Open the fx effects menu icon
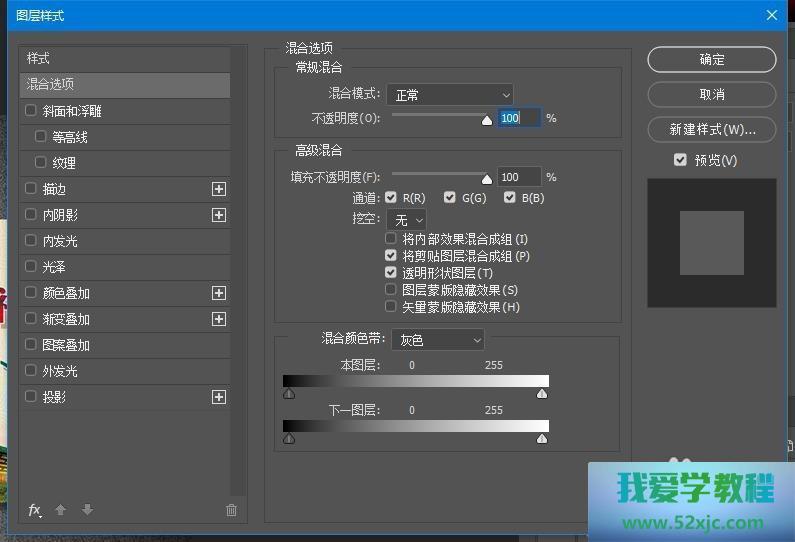Screen dimensions: 795x542 34,510
